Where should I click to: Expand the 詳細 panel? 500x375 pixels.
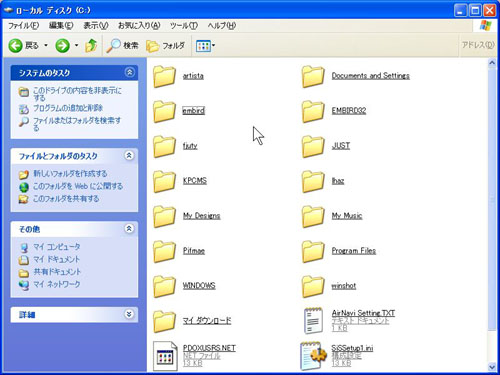click(129, 314)
